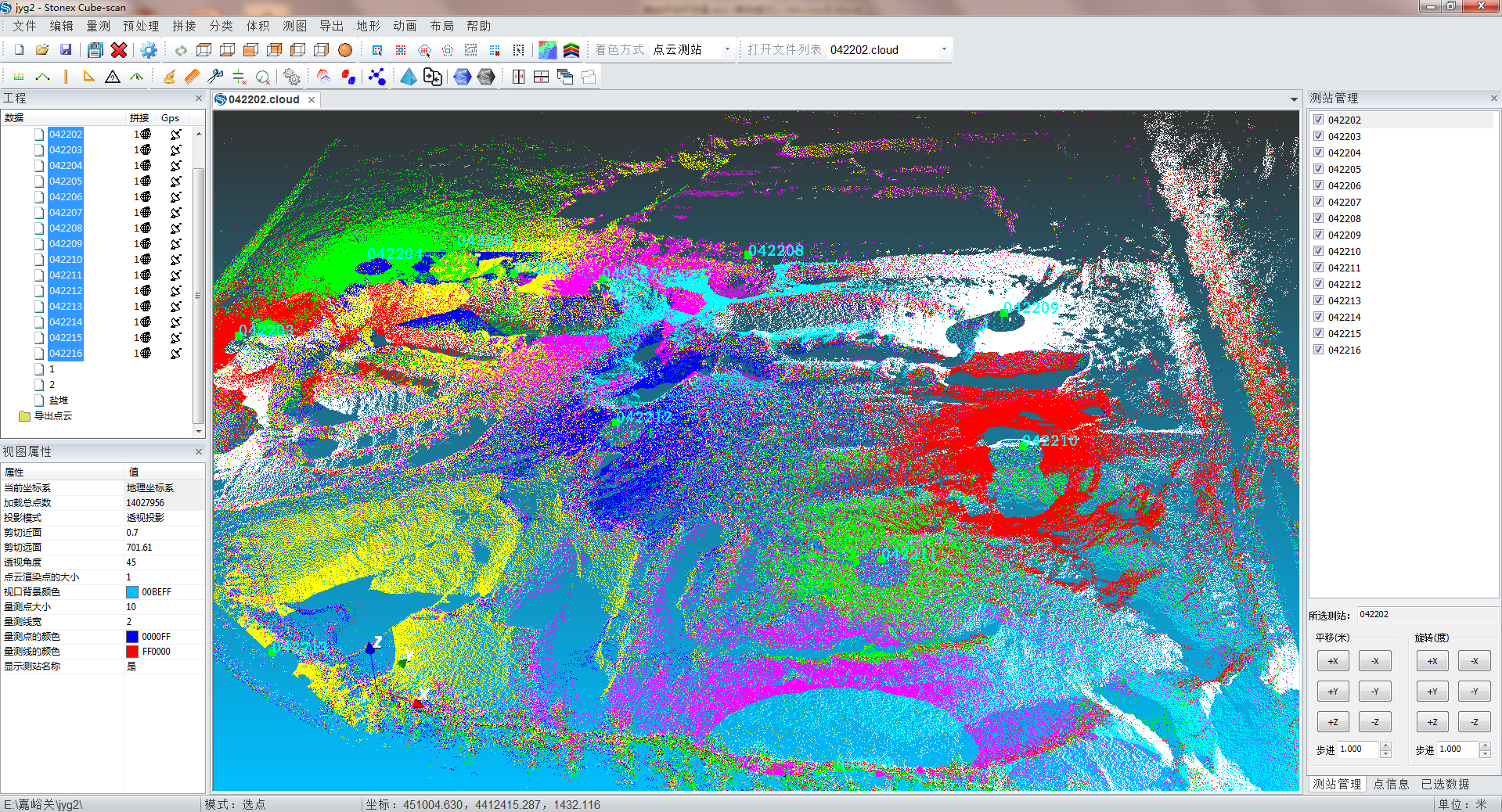
Task: Click the blue node network icon
Action: 377,77
